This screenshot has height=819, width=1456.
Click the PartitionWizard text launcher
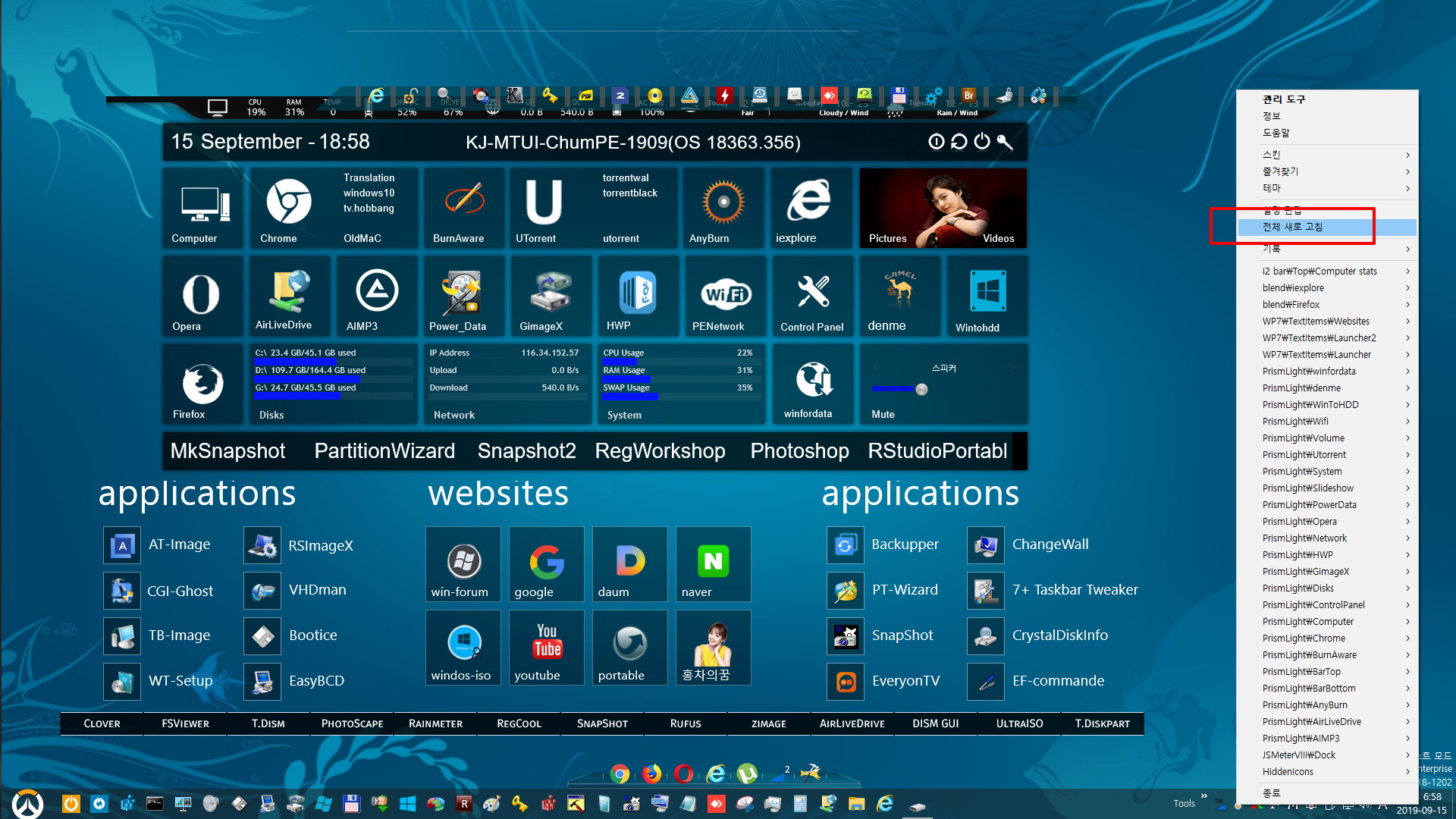click(384, 451)
